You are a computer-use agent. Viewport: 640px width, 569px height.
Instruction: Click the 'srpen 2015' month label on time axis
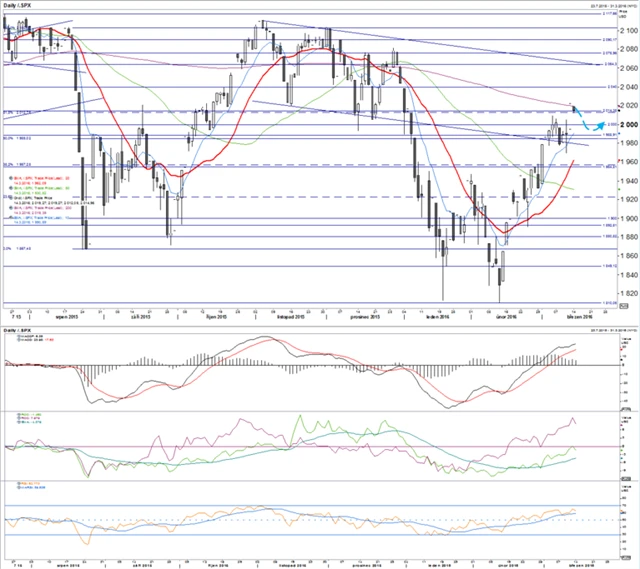pyautogui.click(x=67, y=317)
